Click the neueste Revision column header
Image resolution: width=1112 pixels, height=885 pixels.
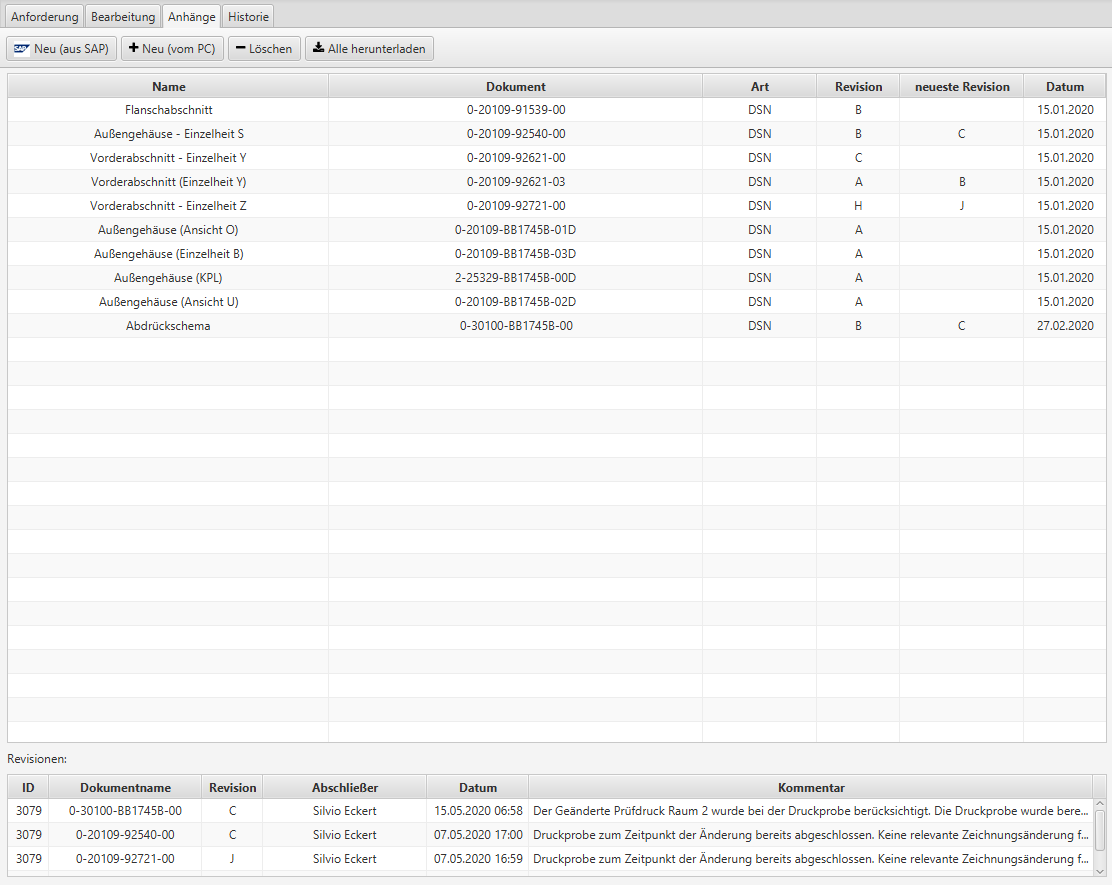[961, 87]
